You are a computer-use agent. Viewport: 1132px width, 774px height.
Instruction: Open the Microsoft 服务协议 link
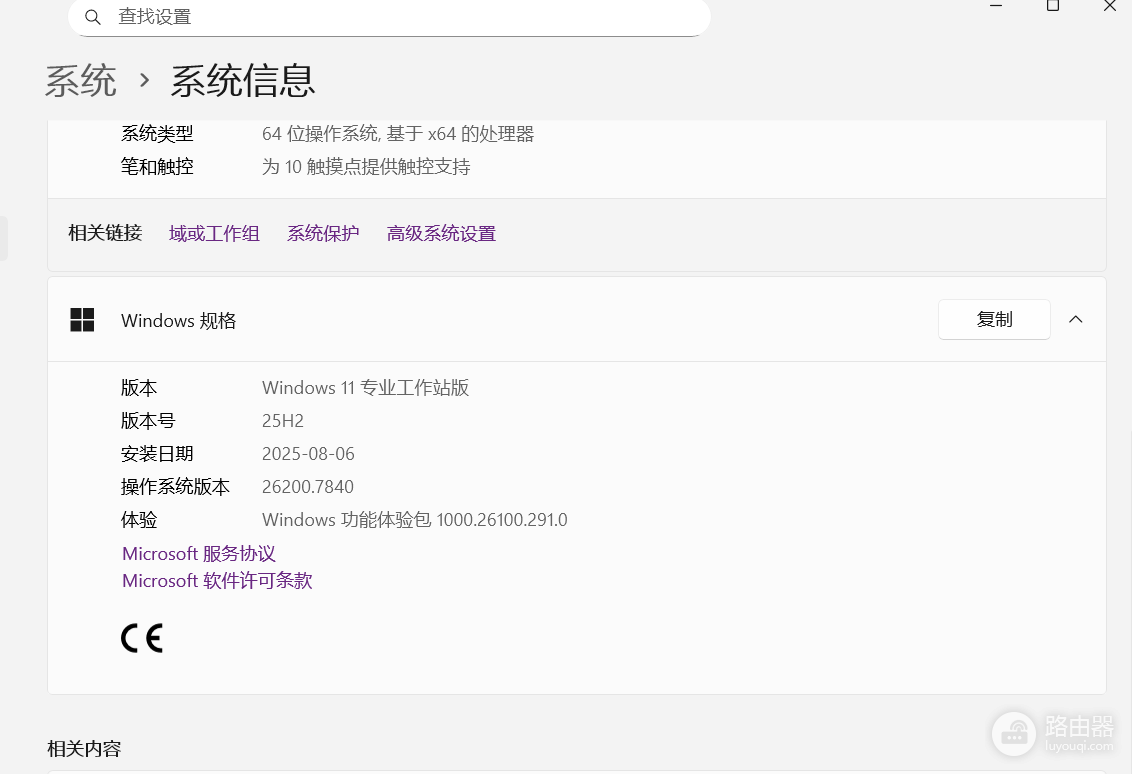(199, 554)
